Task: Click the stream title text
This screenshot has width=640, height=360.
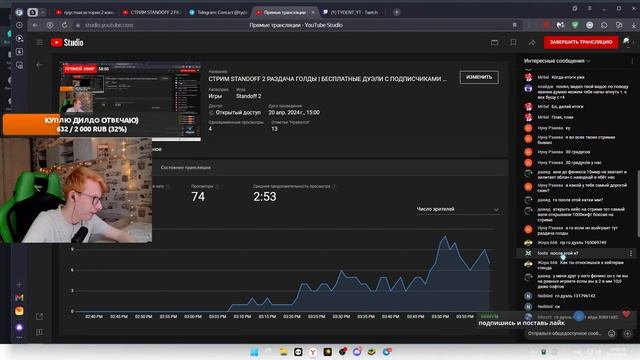Action: (327, 79)
